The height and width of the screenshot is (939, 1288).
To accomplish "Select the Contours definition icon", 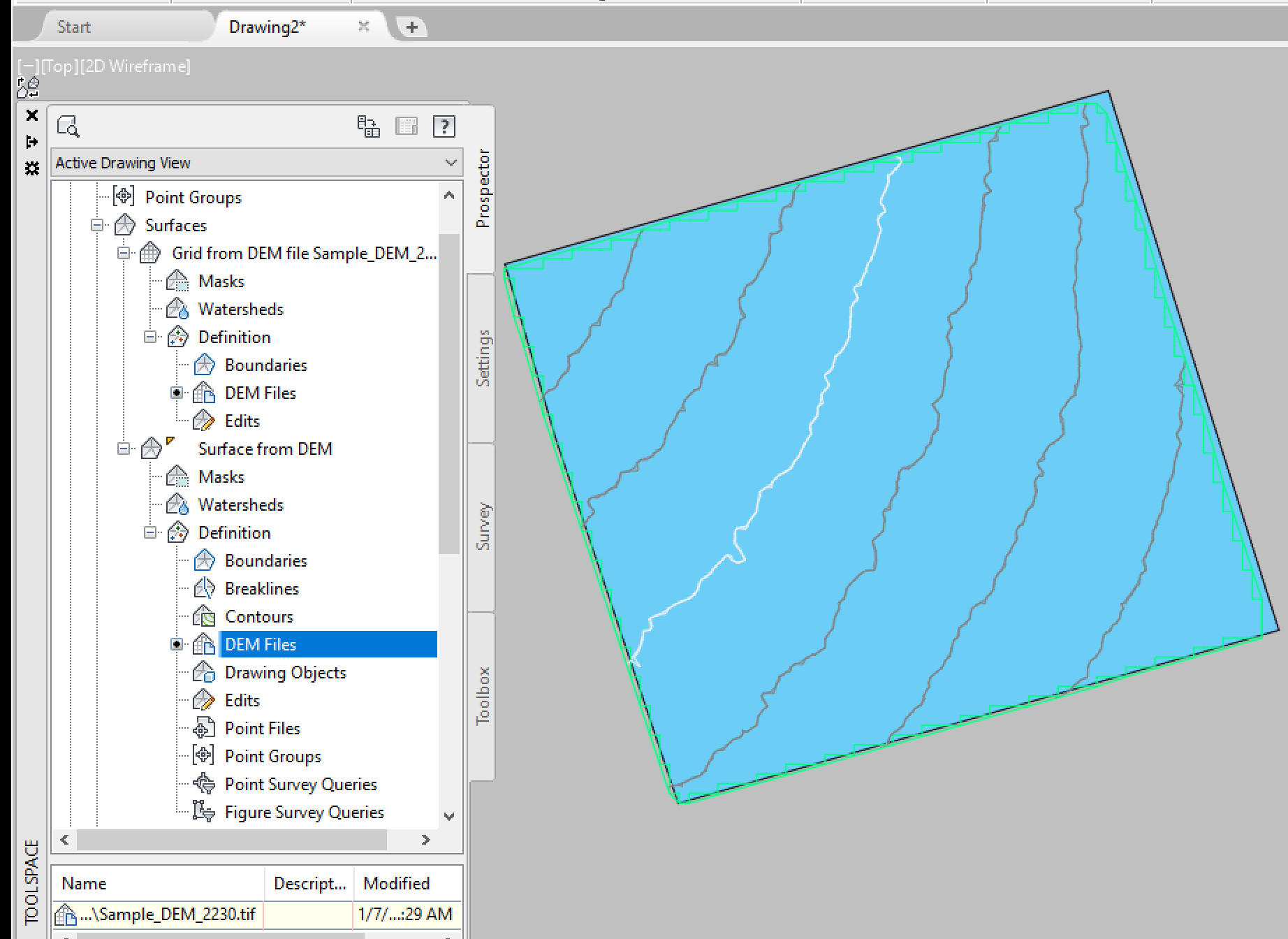I will click(x=205, y=616).
